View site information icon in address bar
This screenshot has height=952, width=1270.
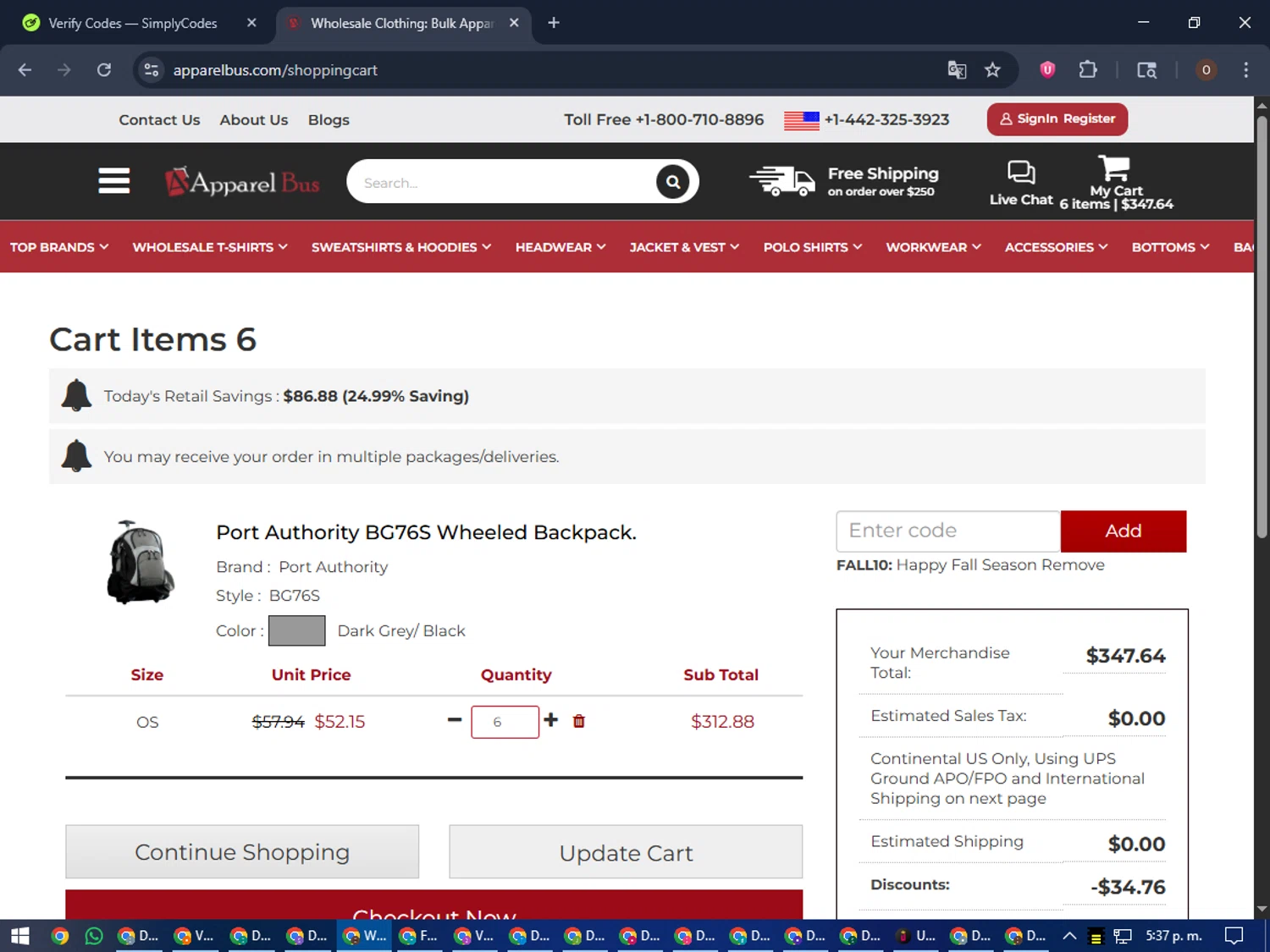[152, 70]
